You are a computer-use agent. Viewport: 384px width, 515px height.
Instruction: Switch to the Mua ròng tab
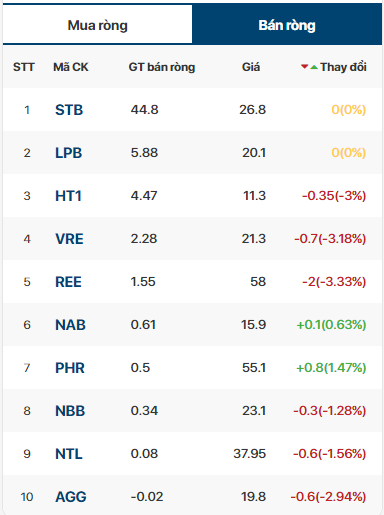pos(97,25)
